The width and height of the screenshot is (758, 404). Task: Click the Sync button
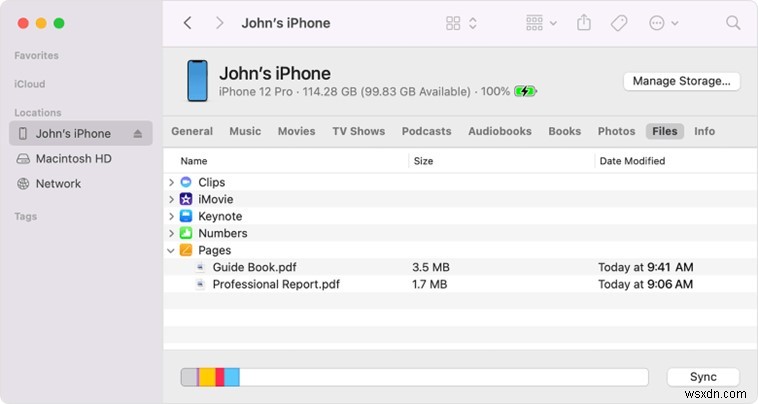pos(703,377)
